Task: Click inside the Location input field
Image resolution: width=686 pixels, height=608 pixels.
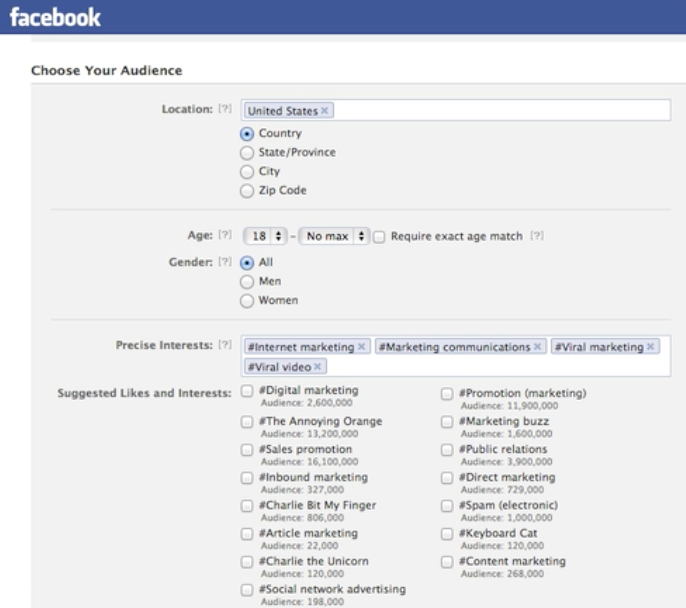Action: pos(455,110)
